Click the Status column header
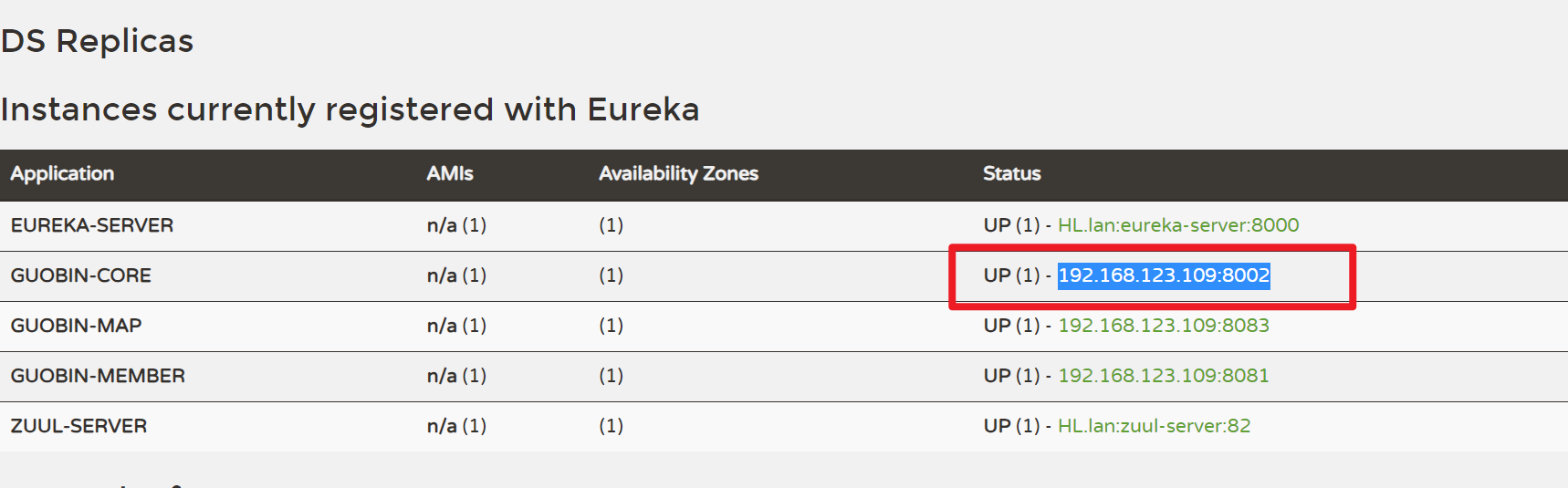Viewport: 1568px width, 488px height. tap(1011, 173)
